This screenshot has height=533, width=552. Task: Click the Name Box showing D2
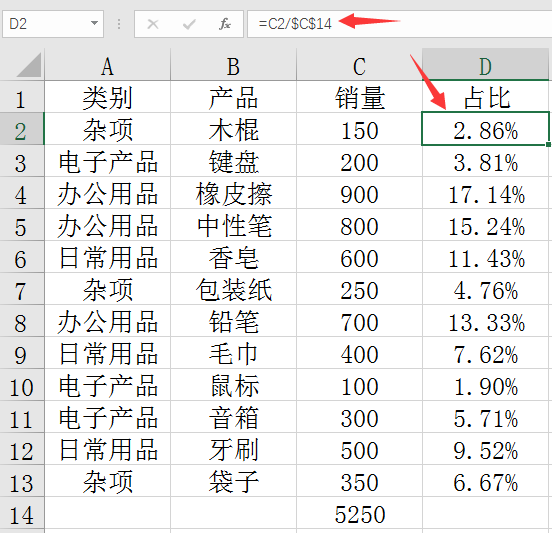pyautogui.click(x=53, y=24)
